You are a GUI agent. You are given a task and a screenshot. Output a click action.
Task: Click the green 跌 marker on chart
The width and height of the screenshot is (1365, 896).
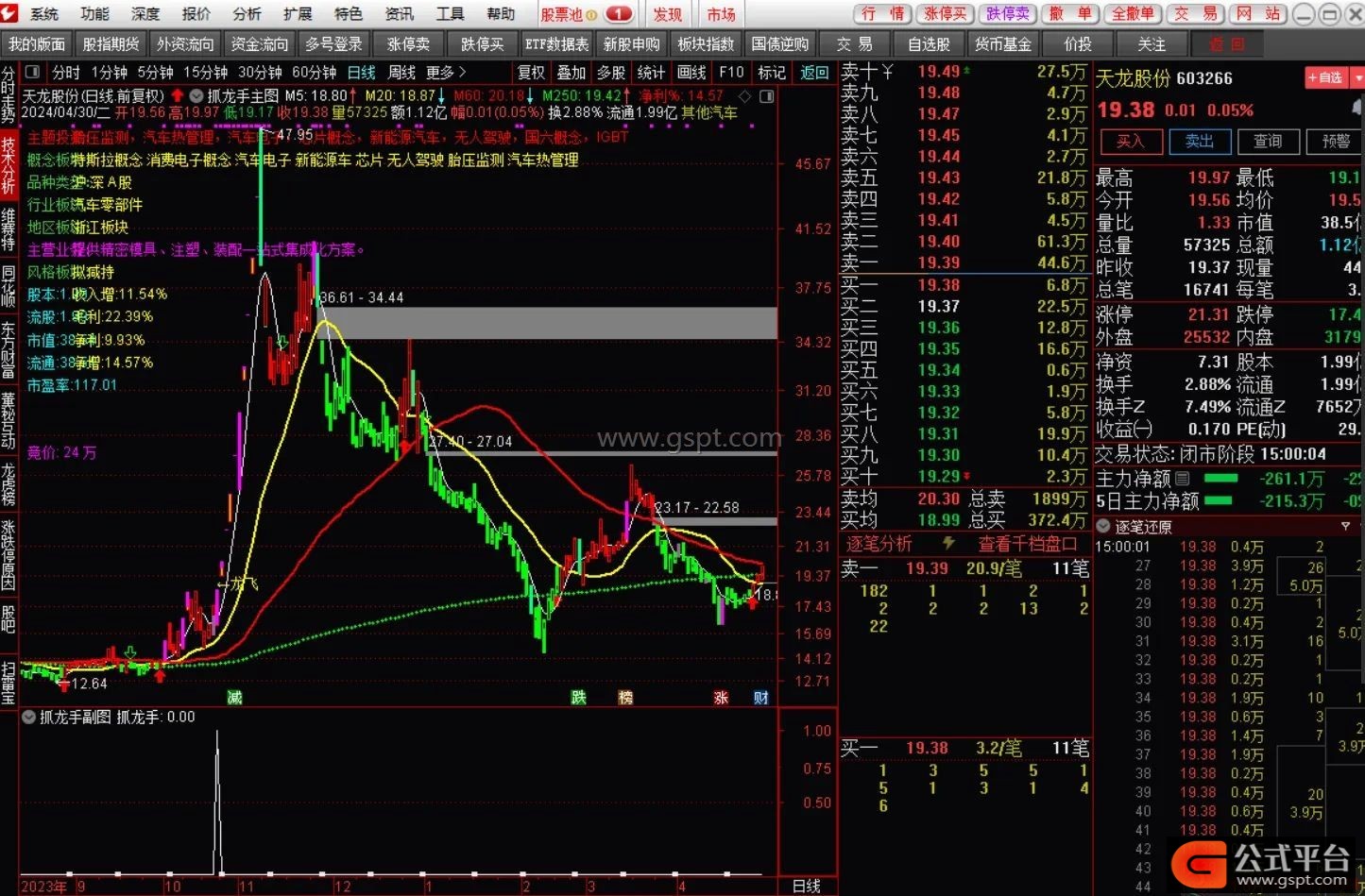coord(578,697)
